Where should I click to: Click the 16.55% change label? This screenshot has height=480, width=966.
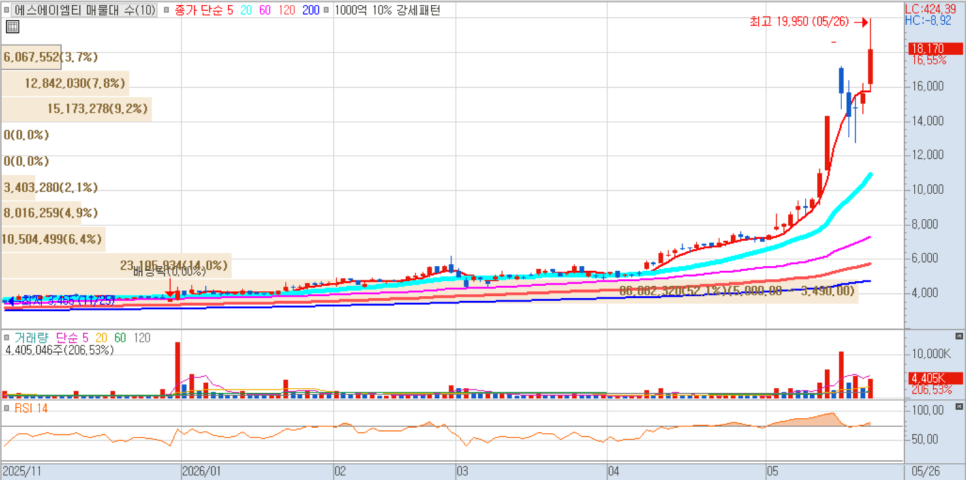pyautogui.click(x=929, y=60)
